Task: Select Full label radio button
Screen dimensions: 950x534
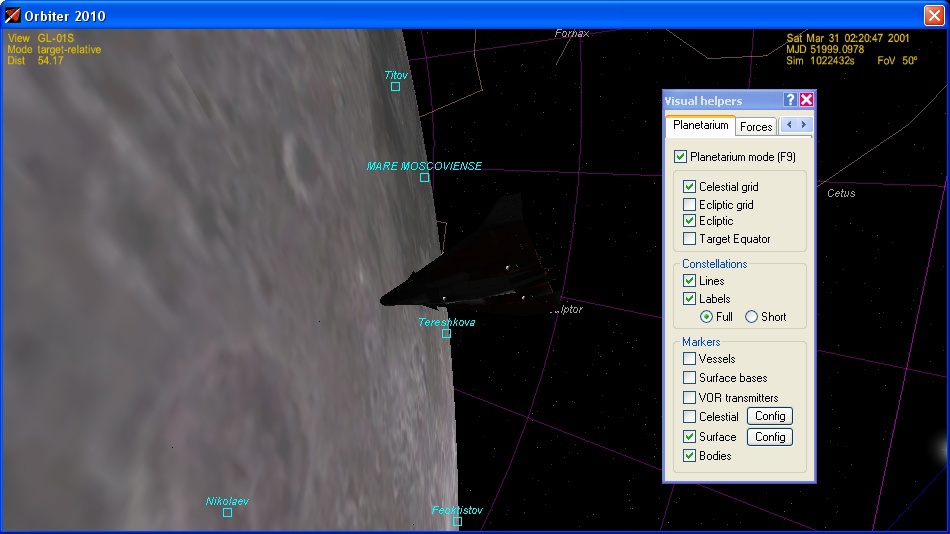Action: click(x=706, y=317)
